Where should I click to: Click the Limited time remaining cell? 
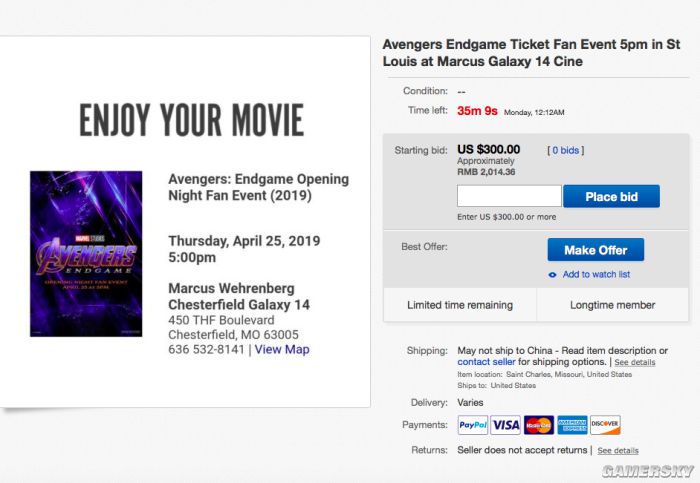460,305
